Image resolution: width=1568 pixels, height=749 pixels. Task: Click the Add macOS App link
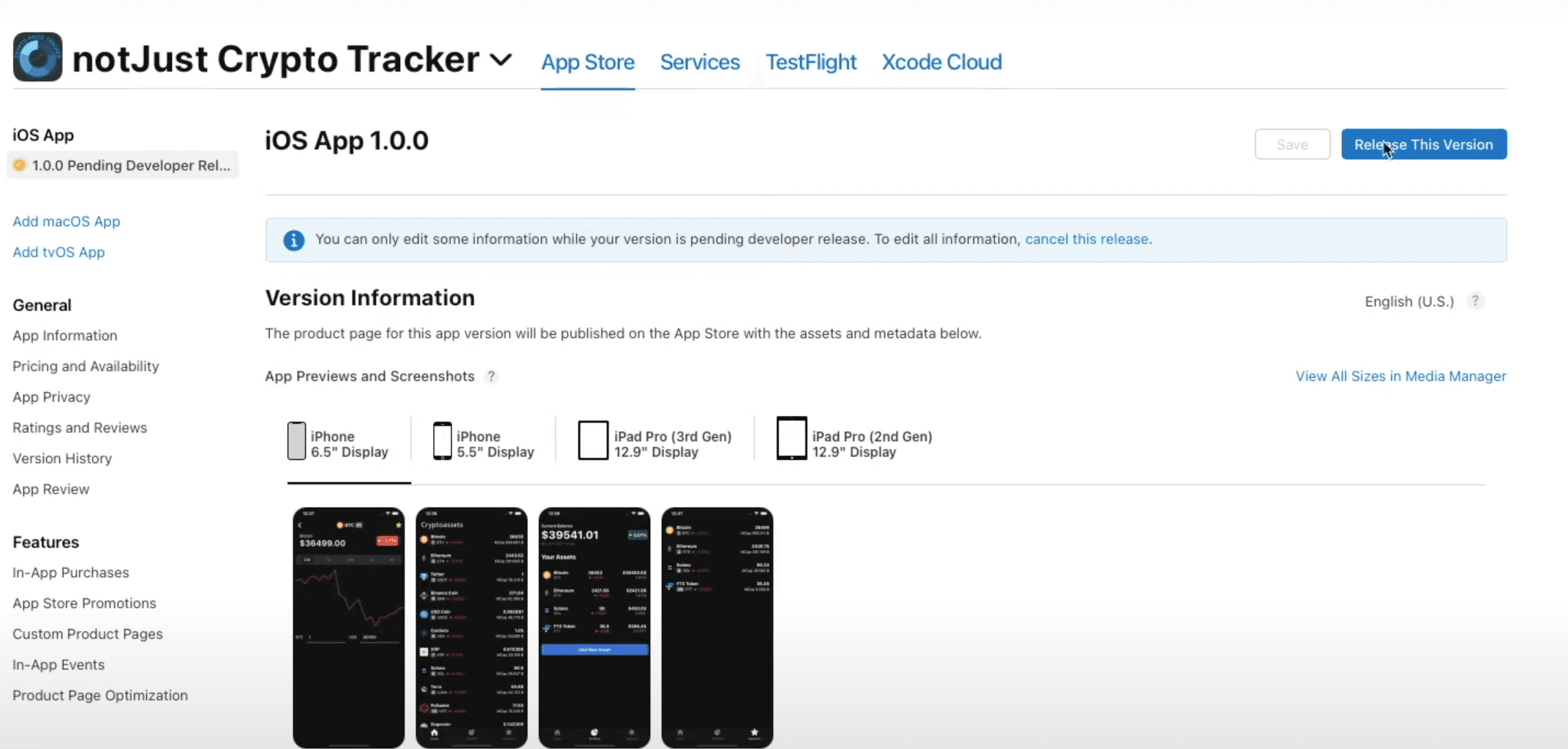[x=66, y=221]
